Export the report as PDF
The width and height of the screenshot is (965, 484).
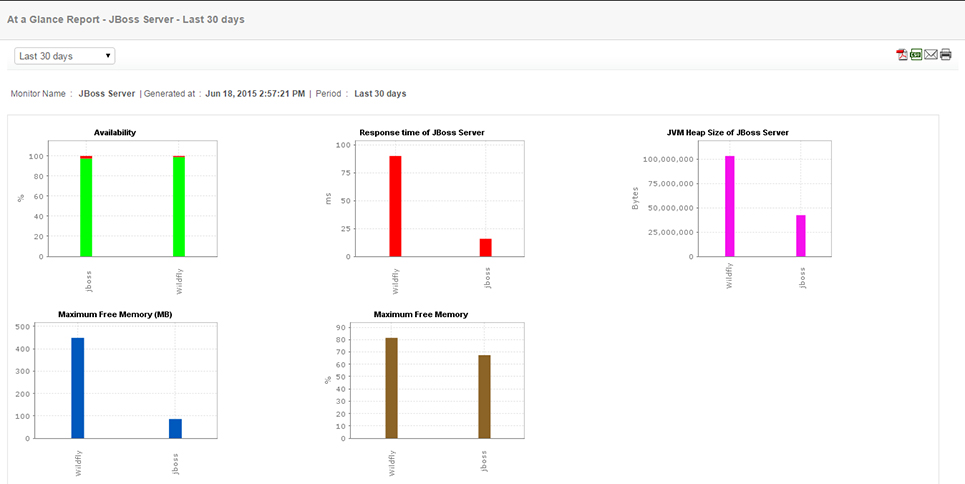click(x=902, y=55)
